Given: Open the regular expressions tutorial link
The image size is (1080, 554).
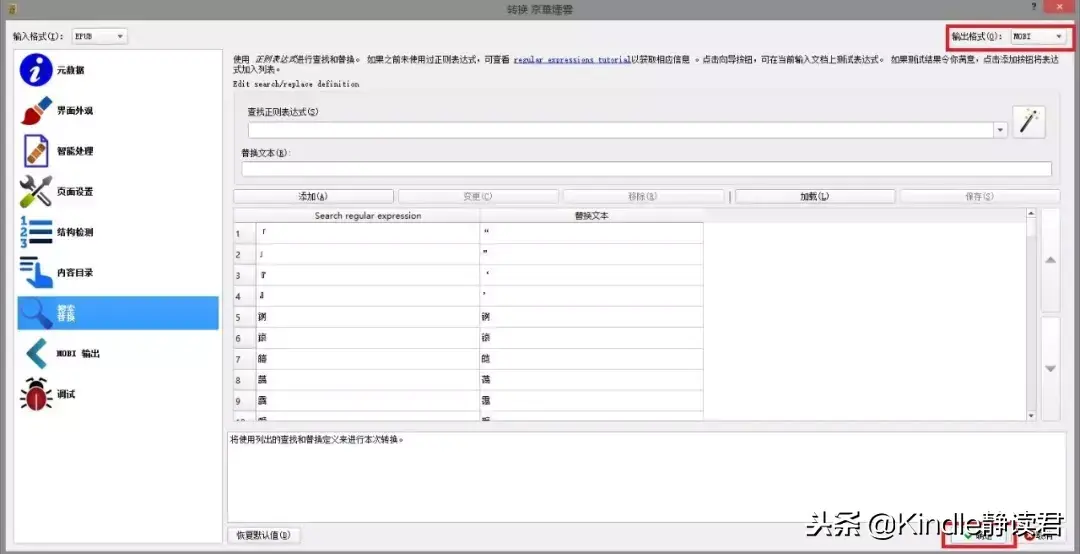Looking at the screenshot, I should point(572,60).
